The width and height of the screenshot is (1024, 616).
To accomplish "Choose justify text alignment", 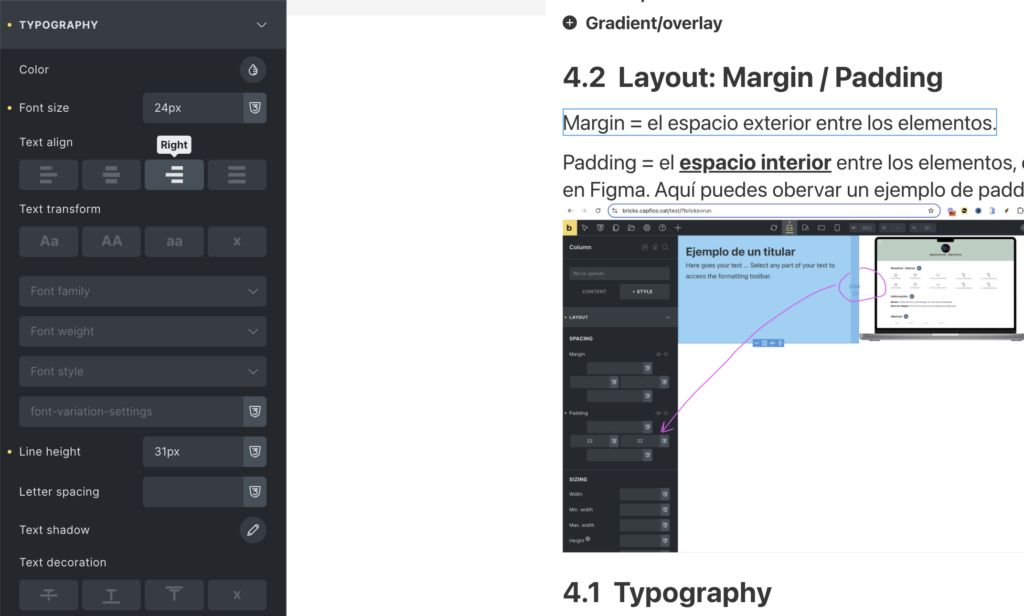I will click(237, 175).
